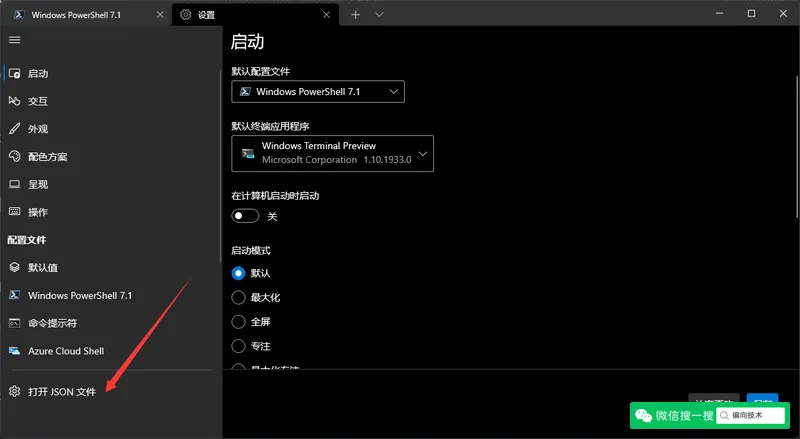The height and width of the screenshot is (439, 800).
Task: Select the 命令提示符 profile
Action: (x=110, y=323)
